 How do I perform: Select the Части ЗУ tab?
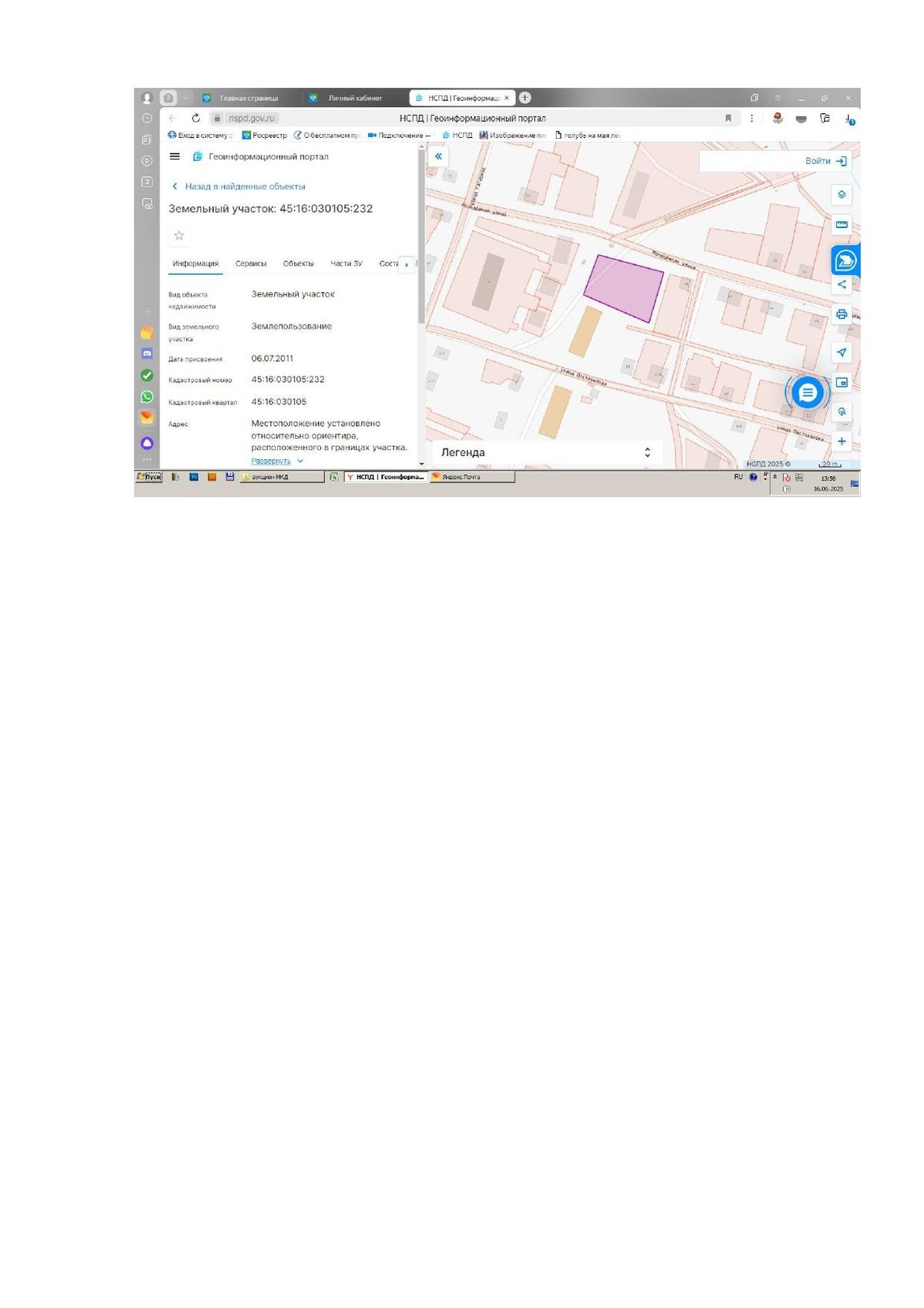346,263
